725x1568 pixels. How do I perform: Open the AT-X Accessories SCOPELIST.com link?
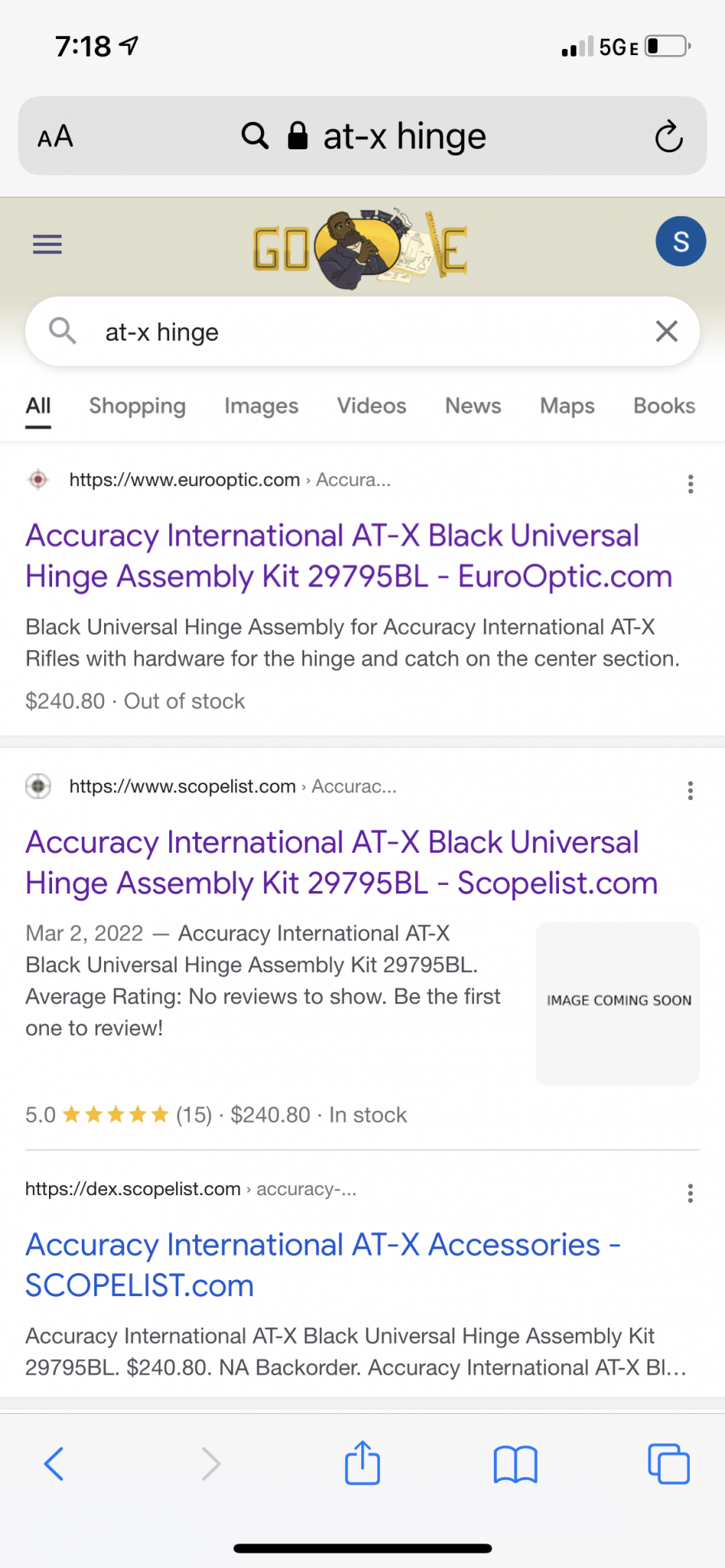322,1265
